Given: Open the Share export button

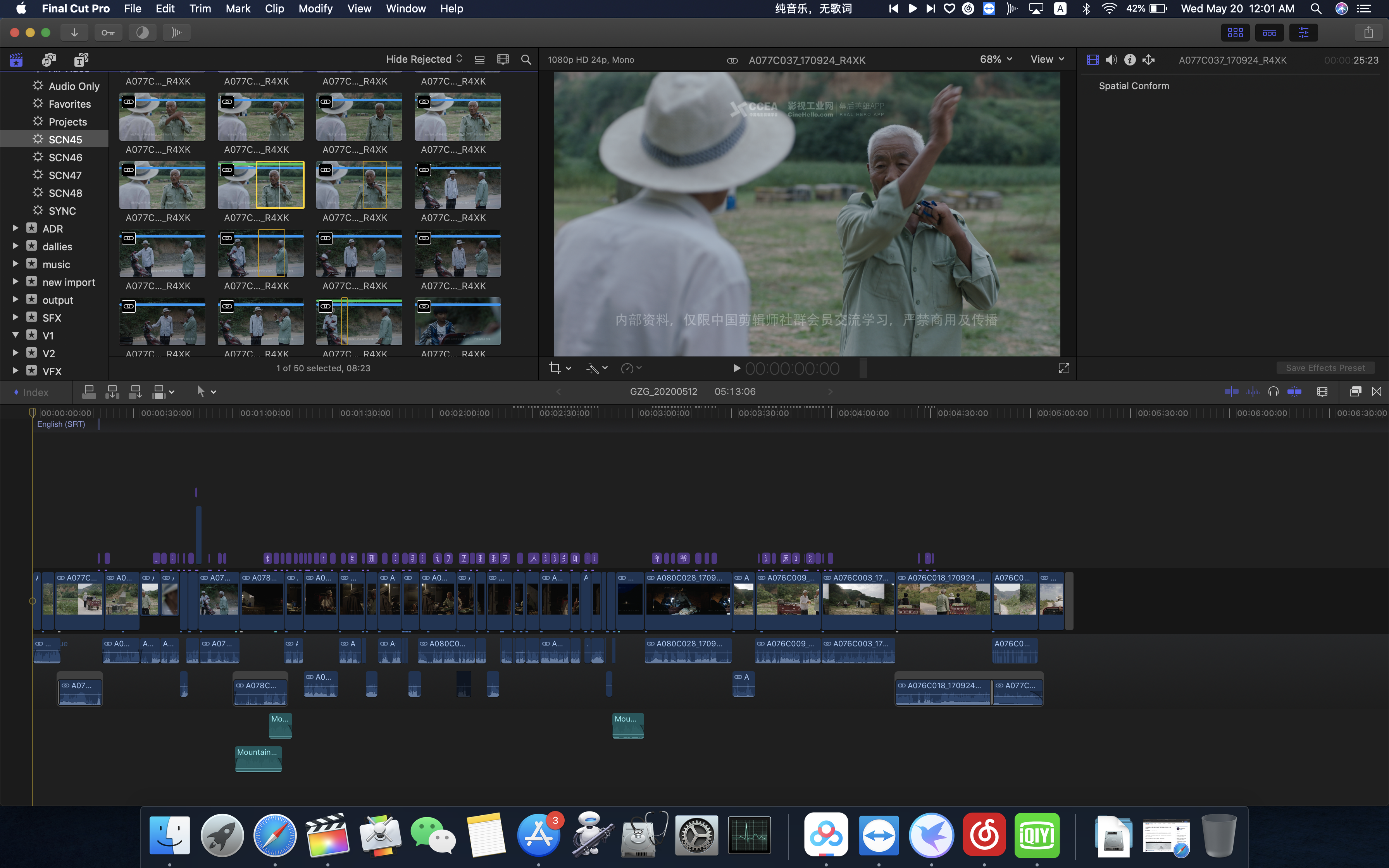Looking at the screenshot, I should 1368,33.
